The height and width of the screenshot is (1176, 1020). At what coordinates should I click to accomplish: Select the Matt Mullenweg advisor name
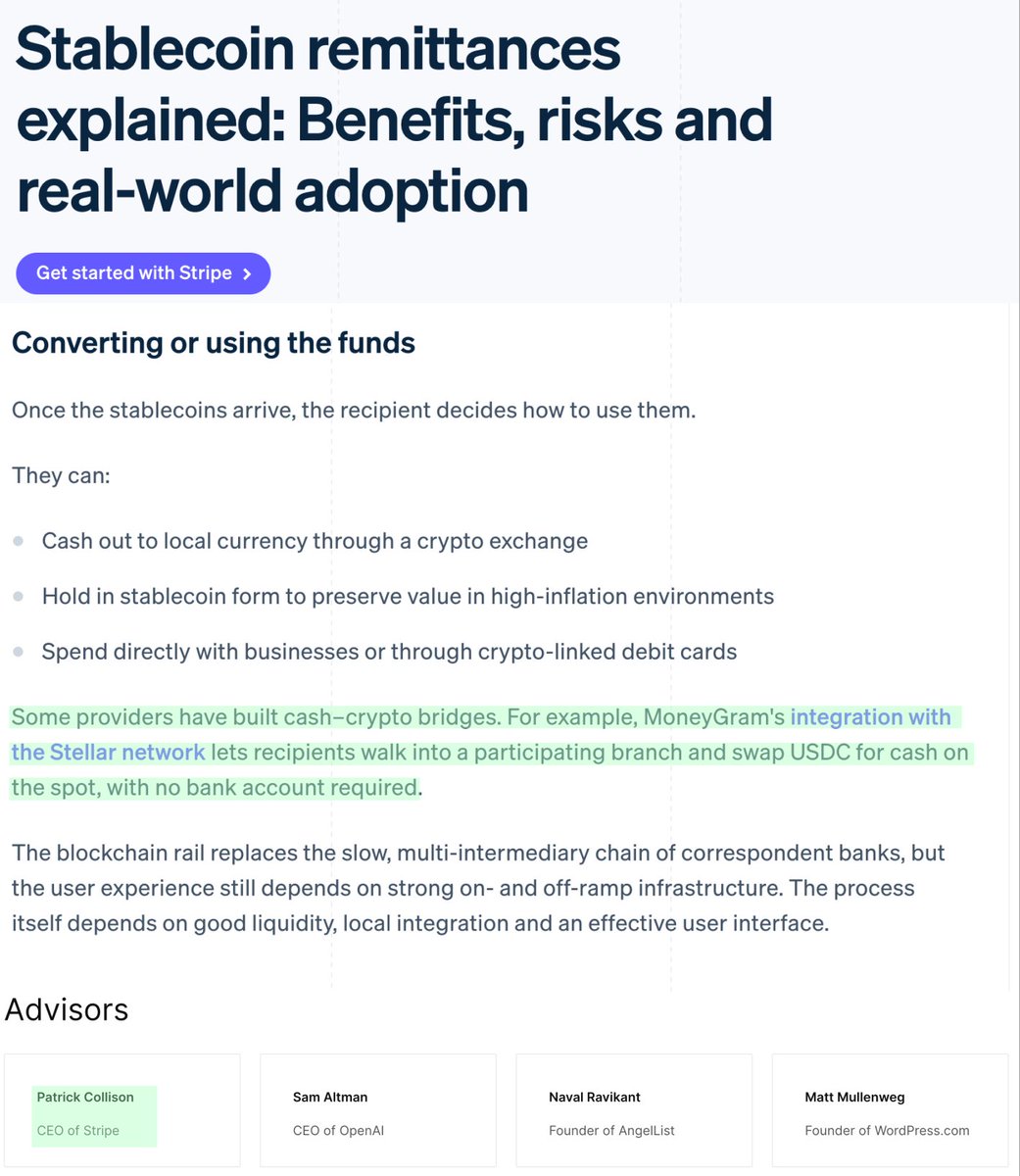tap(854, 1097)
